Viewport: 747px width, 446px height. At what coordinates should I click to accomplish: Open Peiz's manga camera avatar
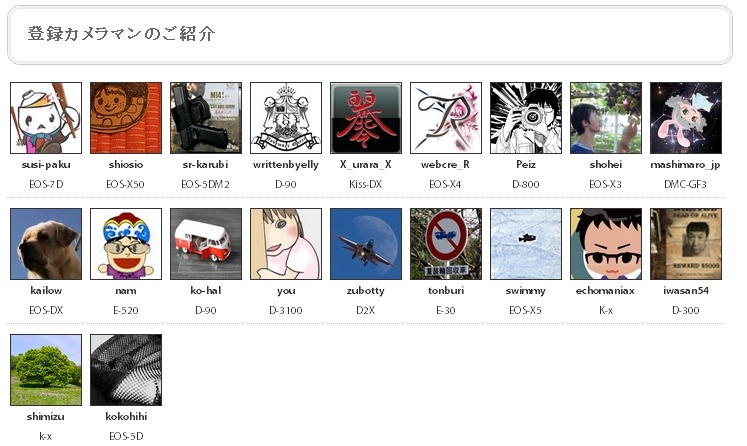(x=526, y=118)
